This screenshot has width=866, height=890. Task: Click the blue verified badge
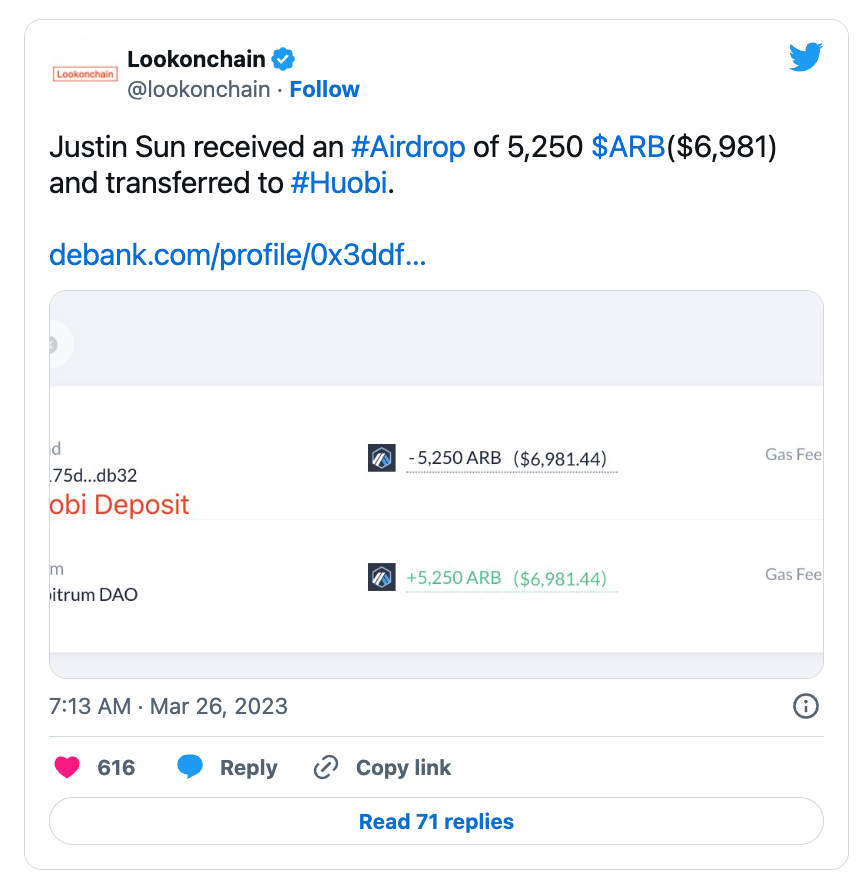click(284, 60)
